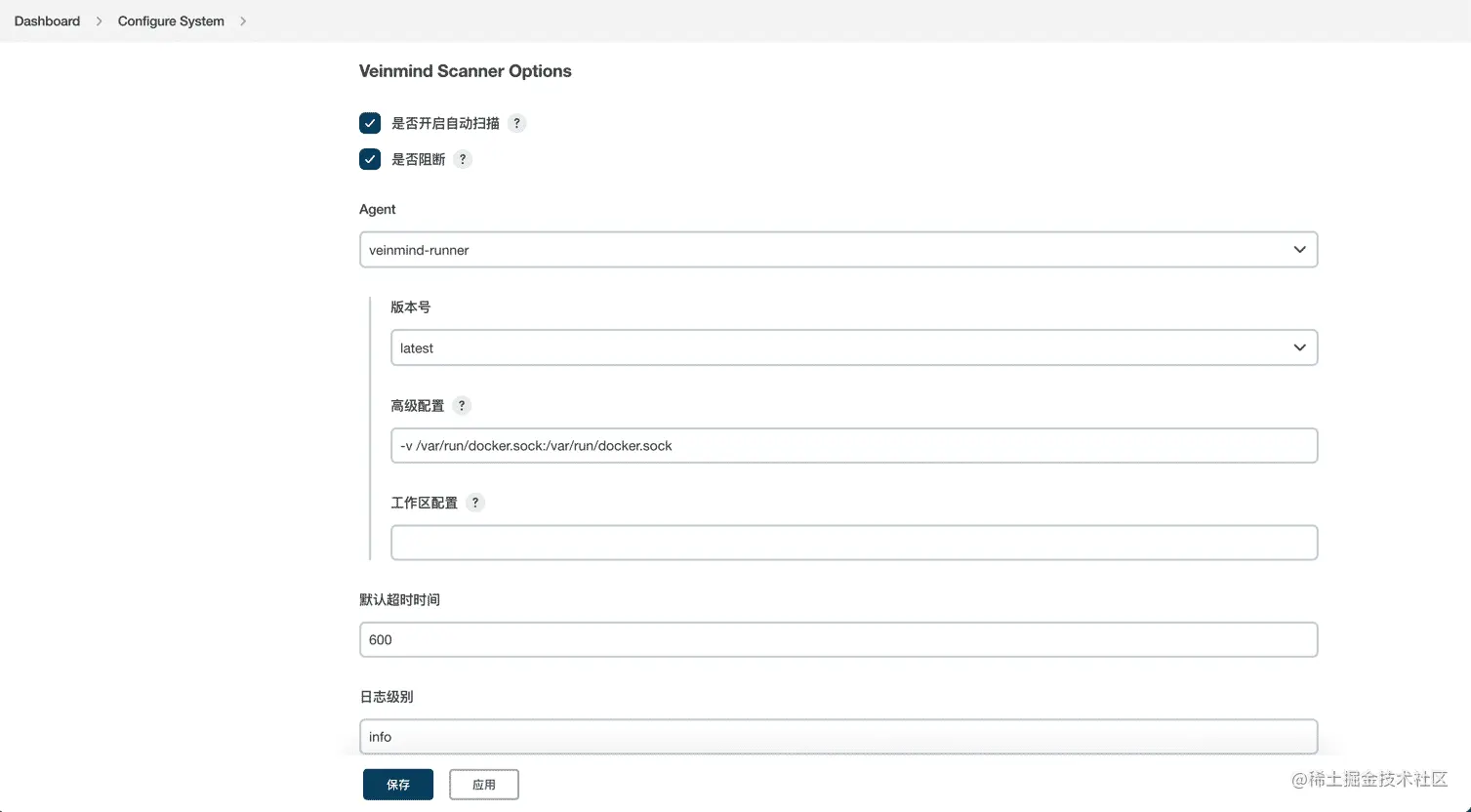
Task: Expand chevron after Configure System breadcrumb
Action: point(243,20)
